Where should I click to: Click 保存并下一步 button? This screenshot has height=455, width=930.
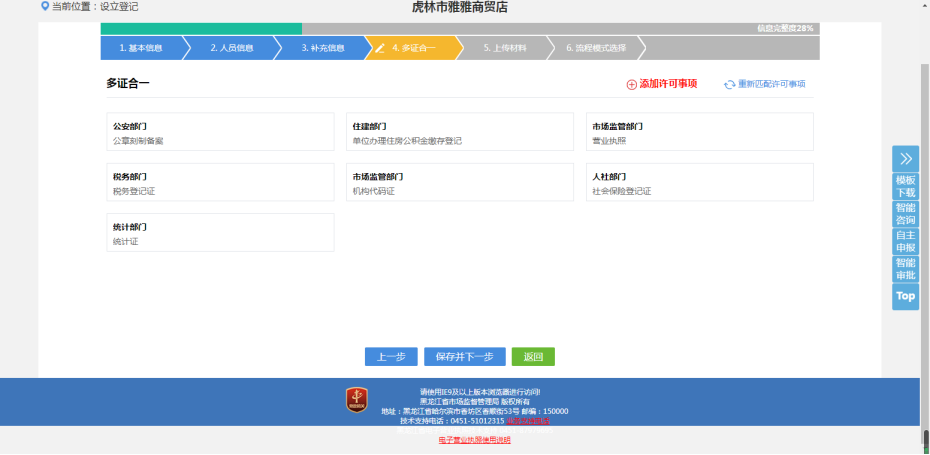(x=465, y=357)
